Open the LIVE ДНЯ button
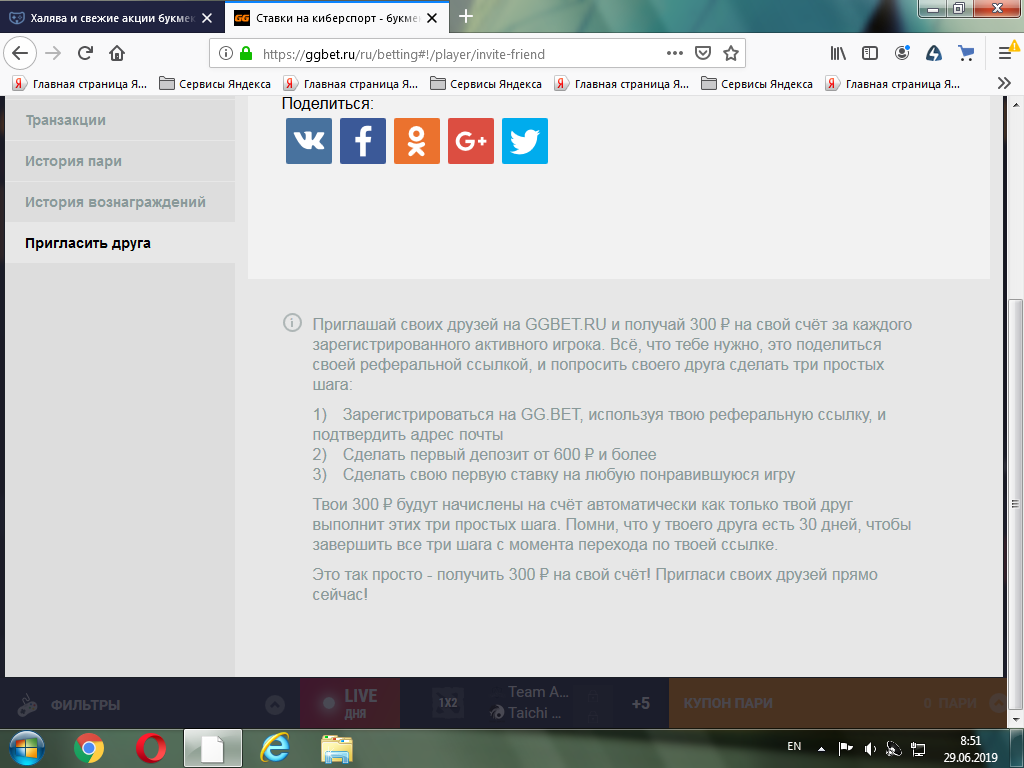Screen dimensions: 1024x768 point(350,703)
